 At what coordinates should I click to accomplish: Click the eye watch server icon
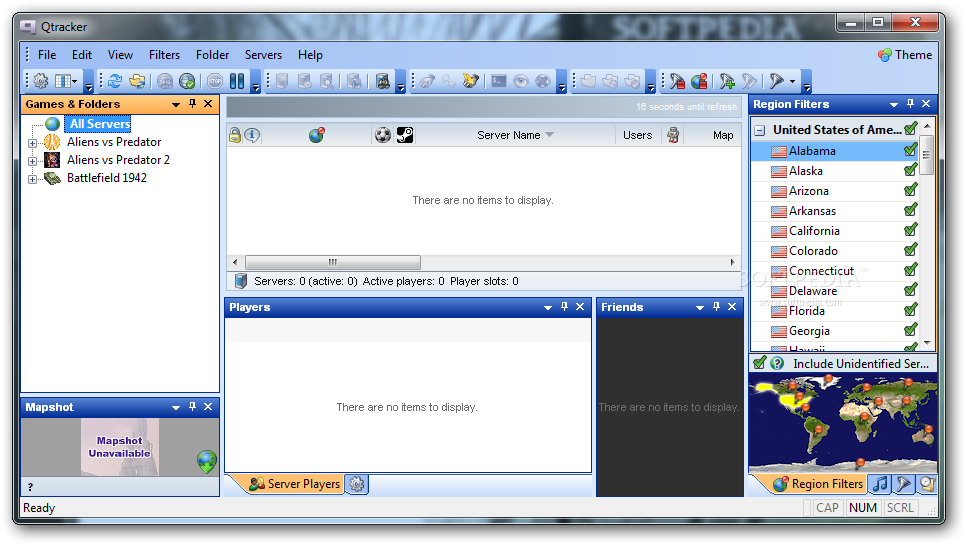click(521, 81)
